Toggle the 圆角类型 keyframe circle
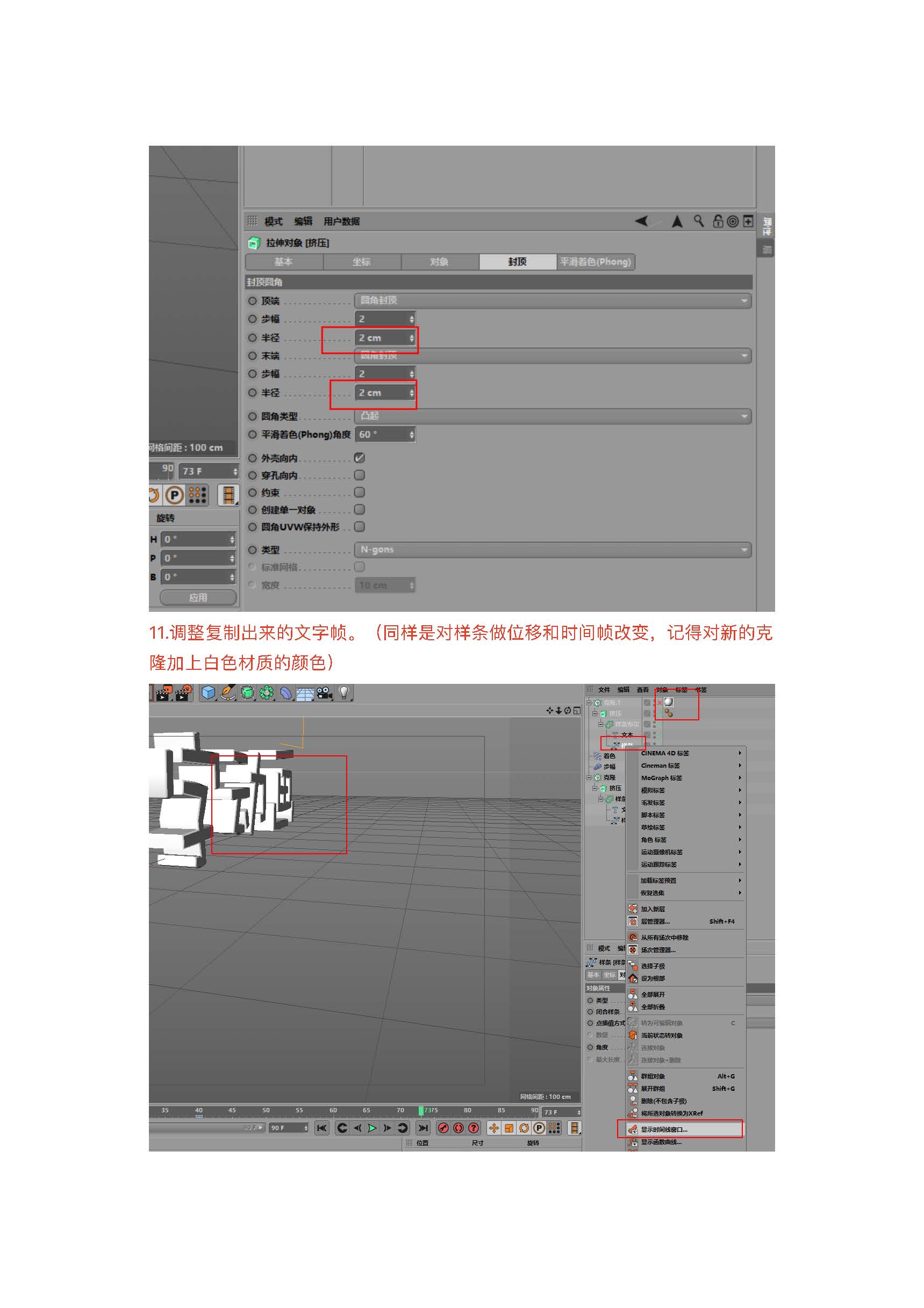924x1308 pixels. click(x=252, y=417)
